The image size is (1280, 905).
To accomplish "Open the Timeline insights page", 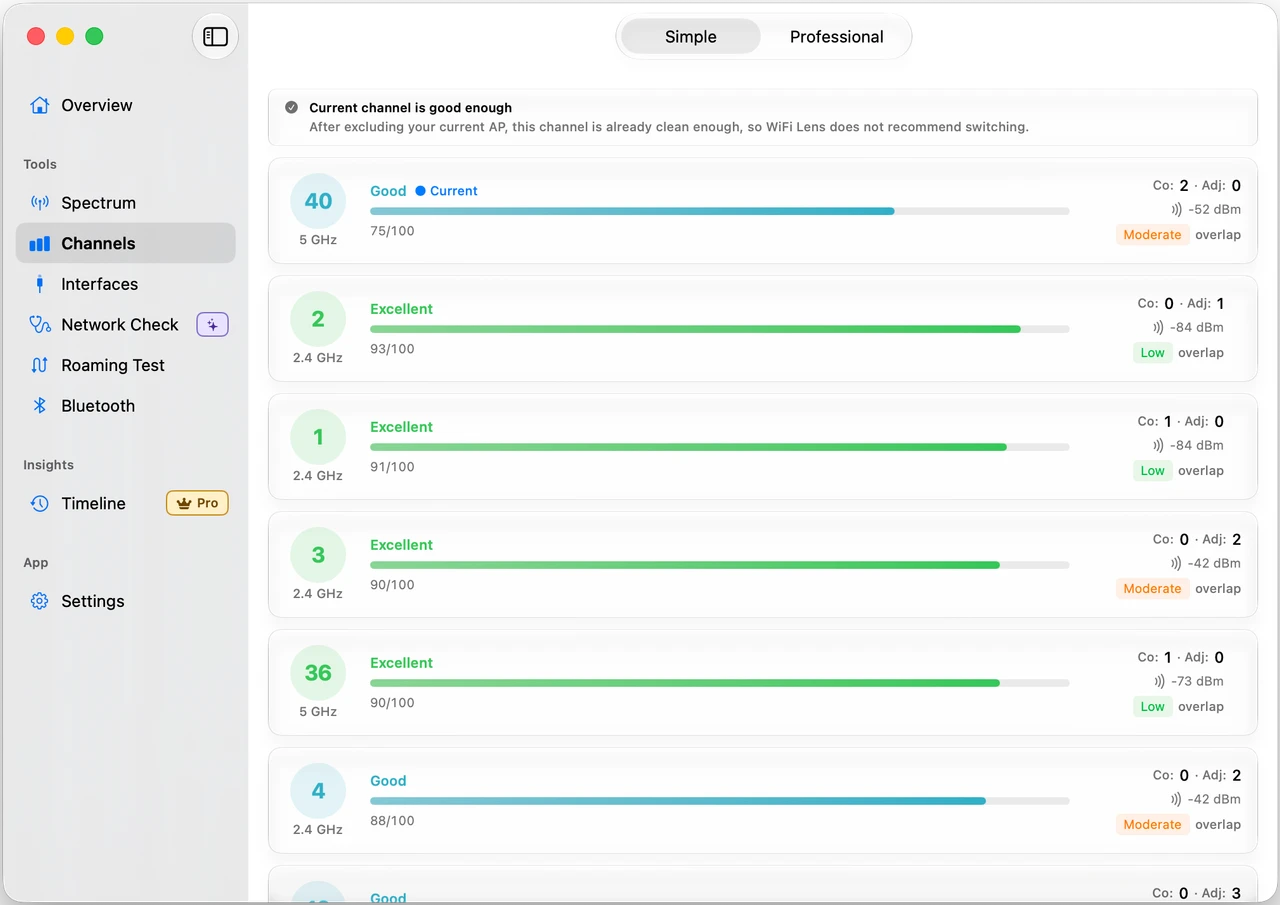I will pyautogui.click(x=126, y=503).
